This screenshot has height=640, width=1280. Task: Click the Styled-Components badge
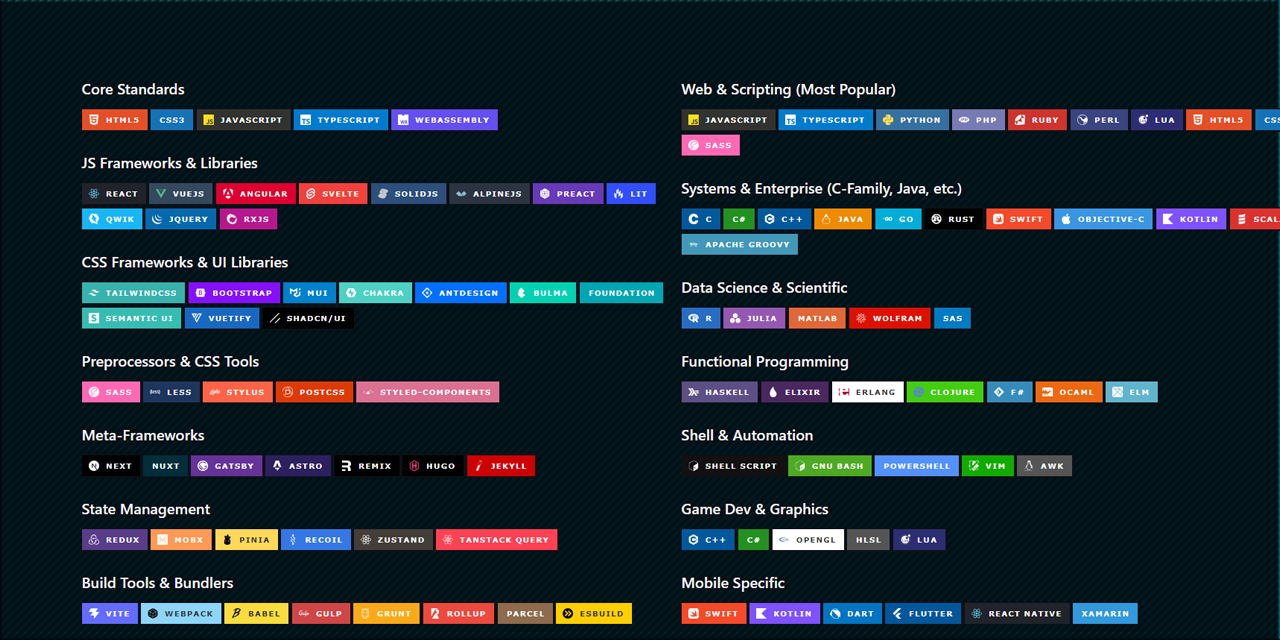coord(427,392)
